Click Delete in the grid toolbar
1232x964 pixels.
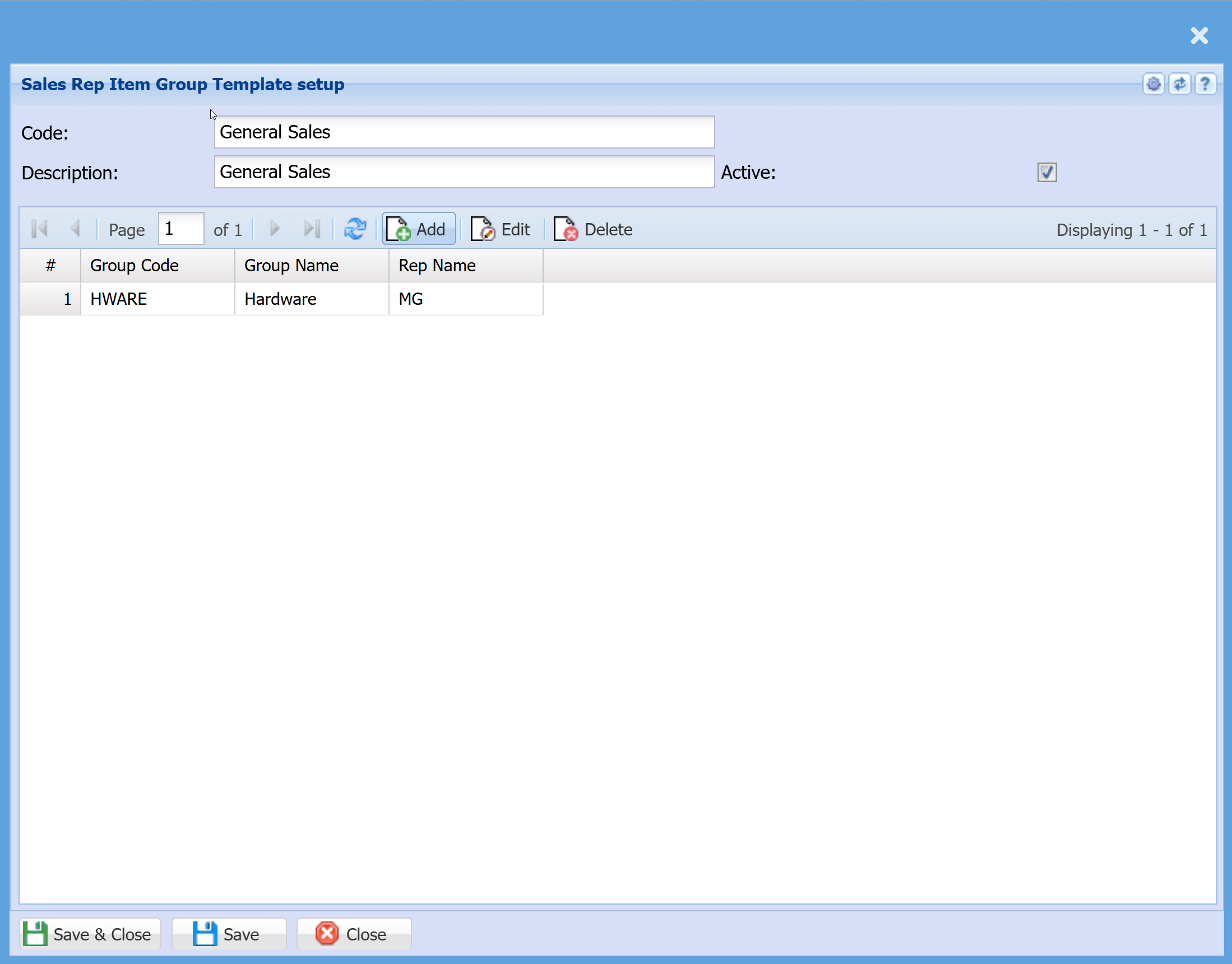(x=593, y=229)
